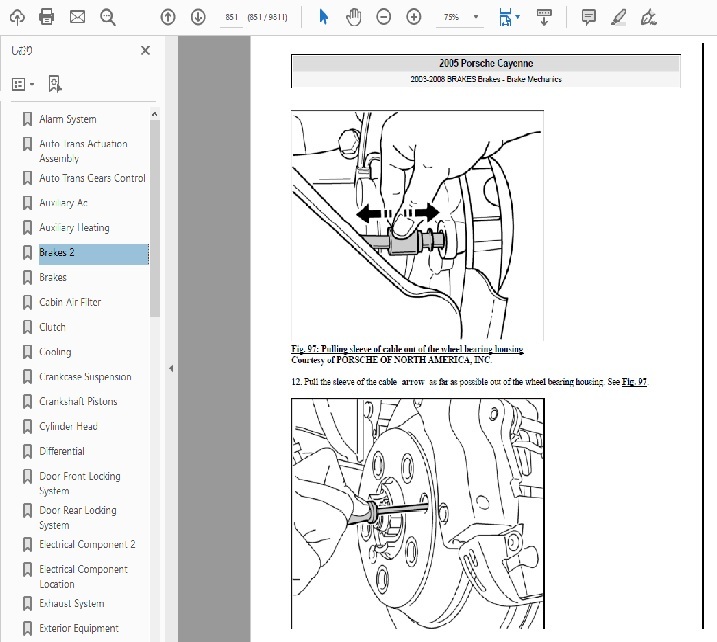Click bookmark icon beside Clutch
Screen dimensions: 717x642
pos(27,327)
